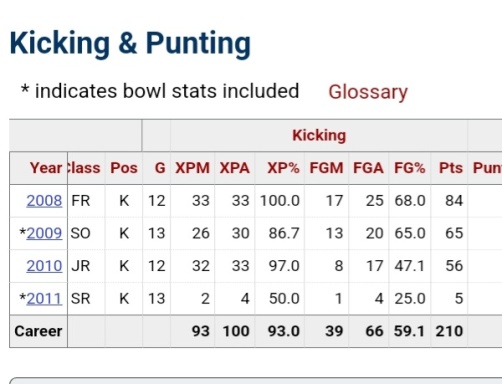Sort by FGM column header
Viewport: 502px width, 384px height.
(x=326, y=168)
